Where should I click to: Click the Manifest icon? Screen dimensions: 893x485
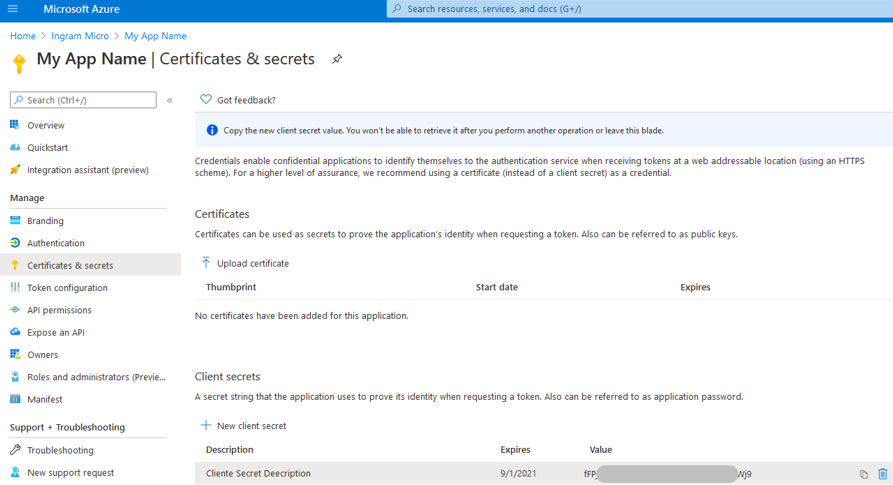[x=15, y=398]
